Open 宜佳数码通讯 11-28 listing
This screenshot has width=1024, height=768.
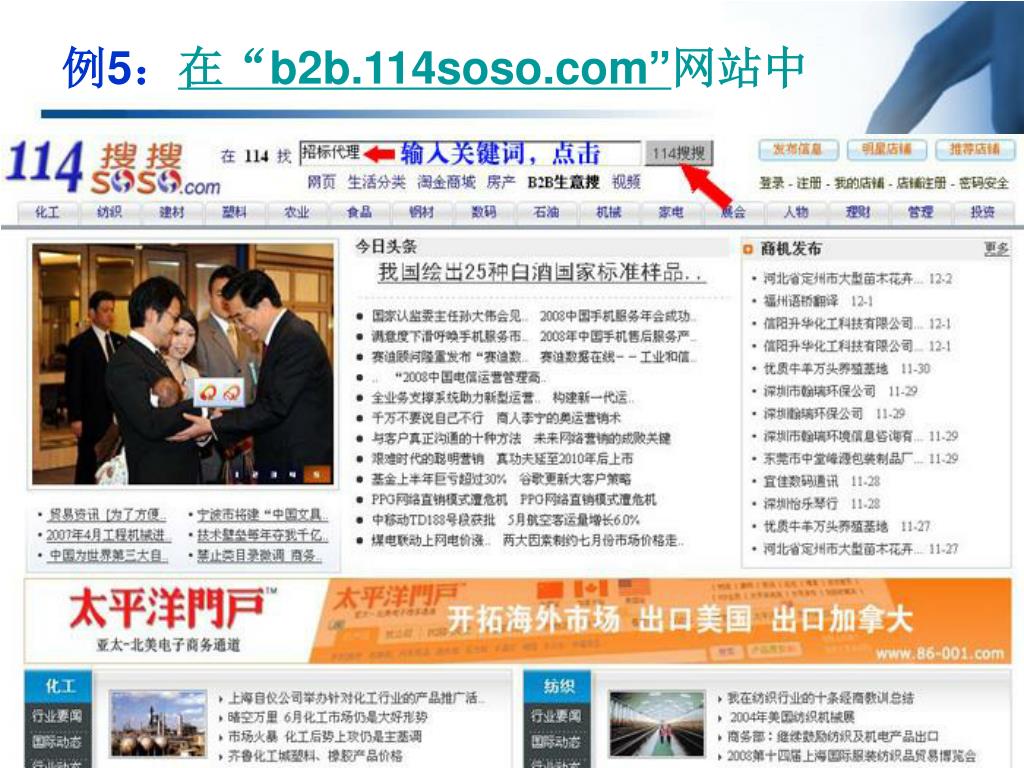point(822,481)
